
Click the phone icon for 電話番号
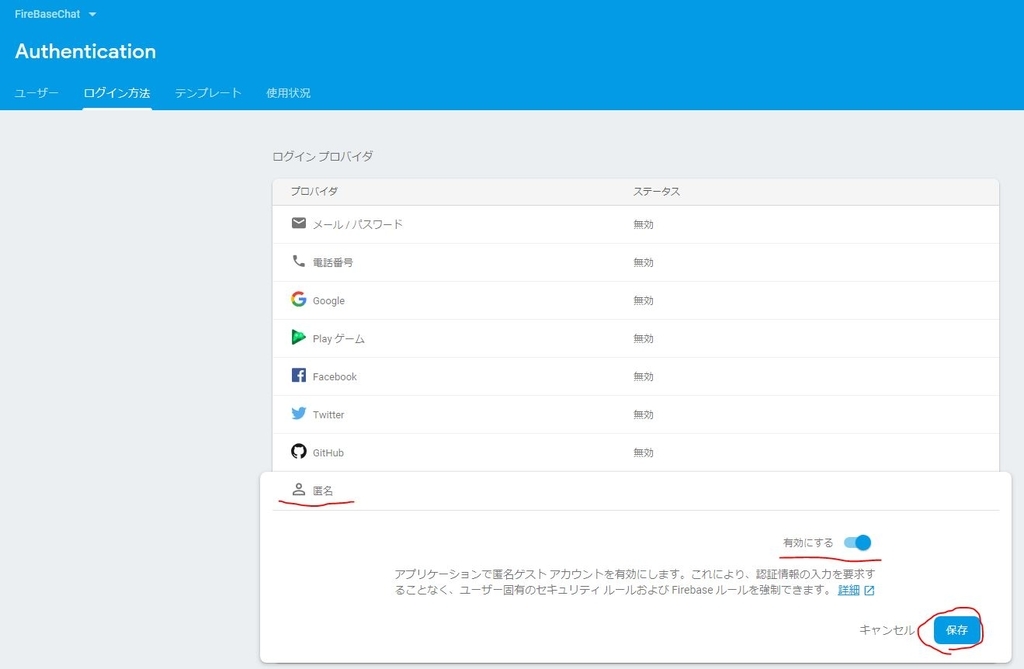click(x=298, y=261)
